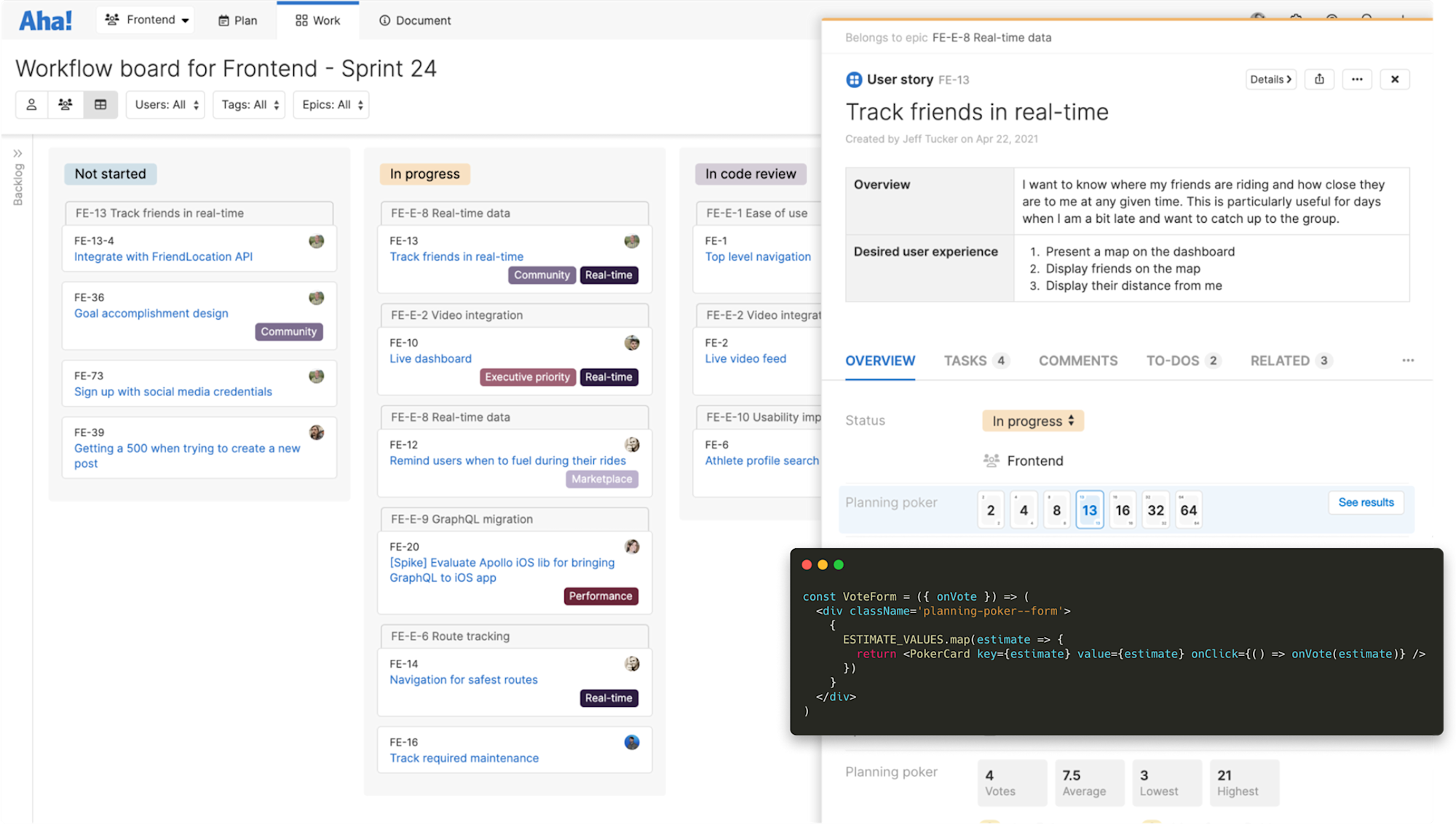Vote 8 in planning poker
Screen dimensions: 1456x825
click(1056, 510)
